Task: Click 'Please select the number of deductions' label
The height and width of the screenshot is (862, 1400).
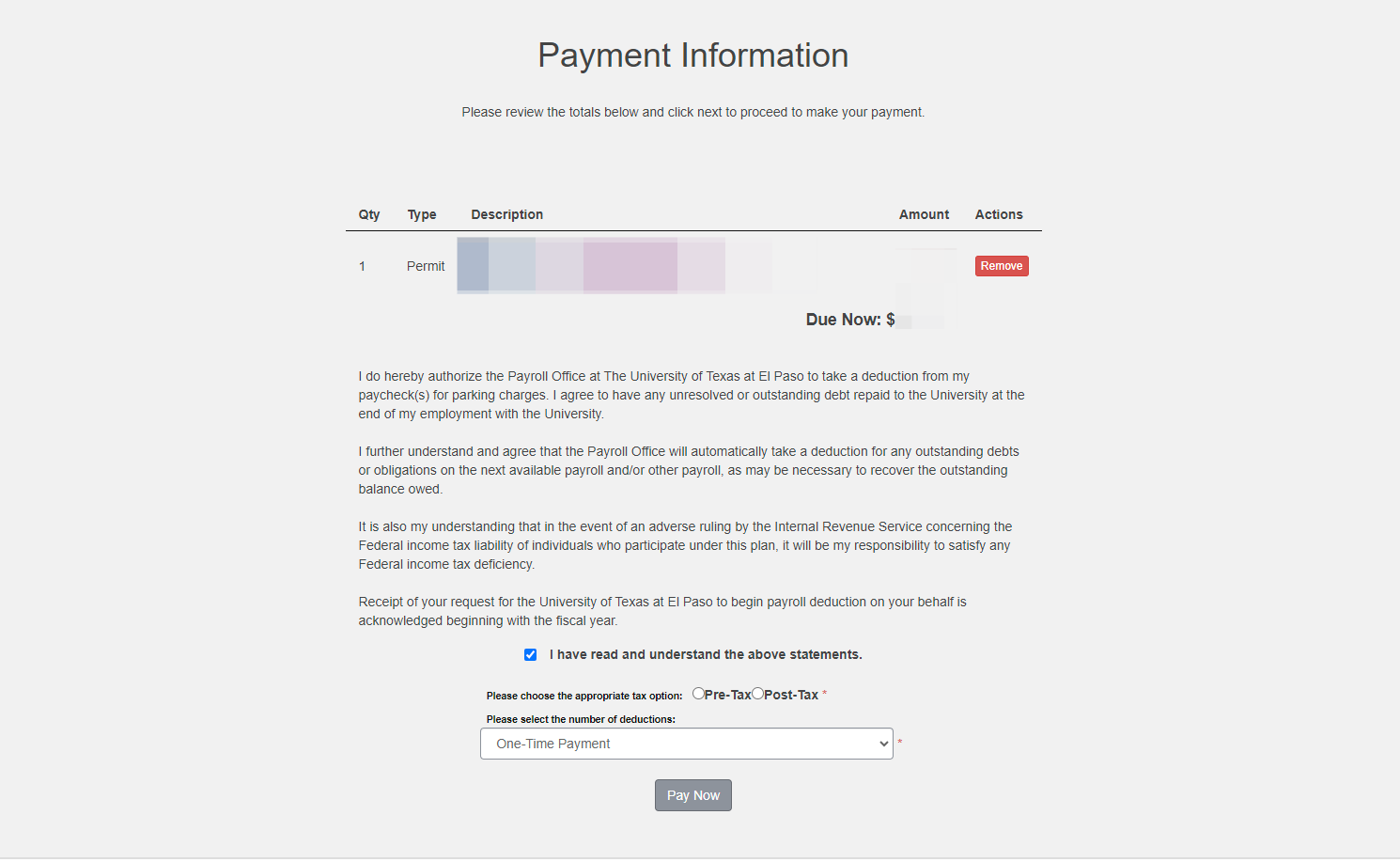Action: (581, 719)
